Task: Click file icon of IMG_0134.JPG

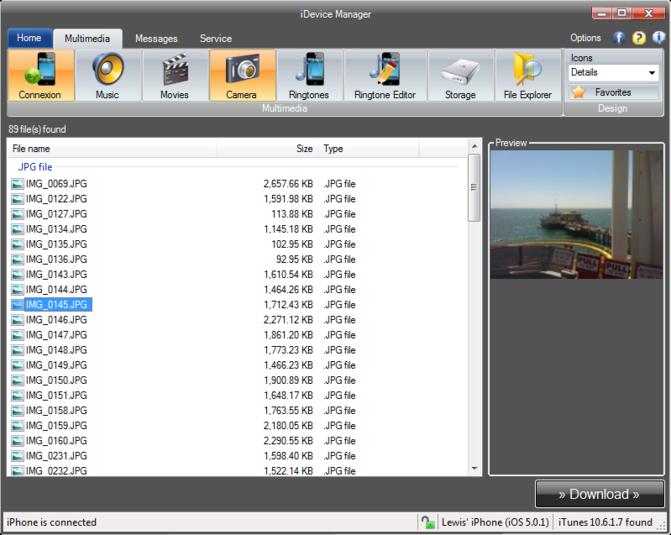Action: tap(18, 229)
